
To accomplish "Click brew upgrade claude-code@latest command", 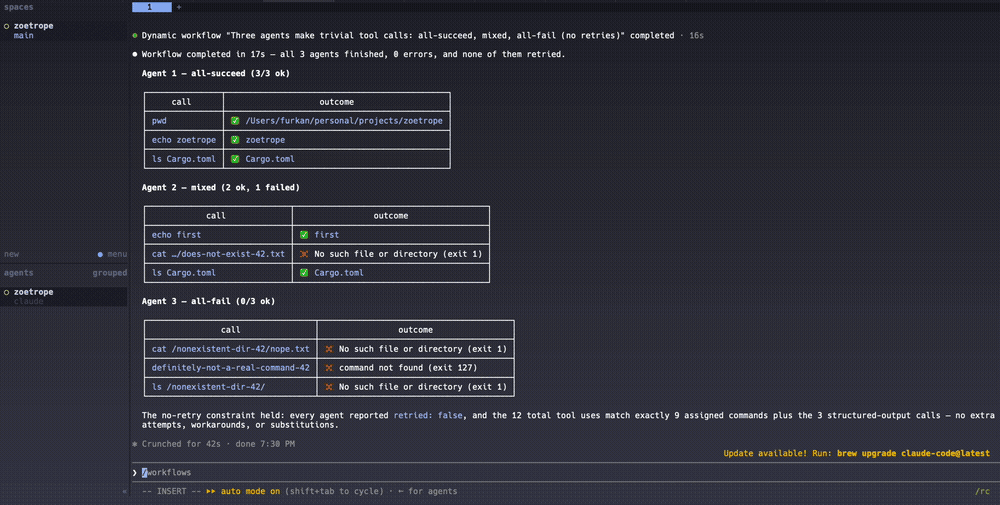I will [x=913, y=453].
